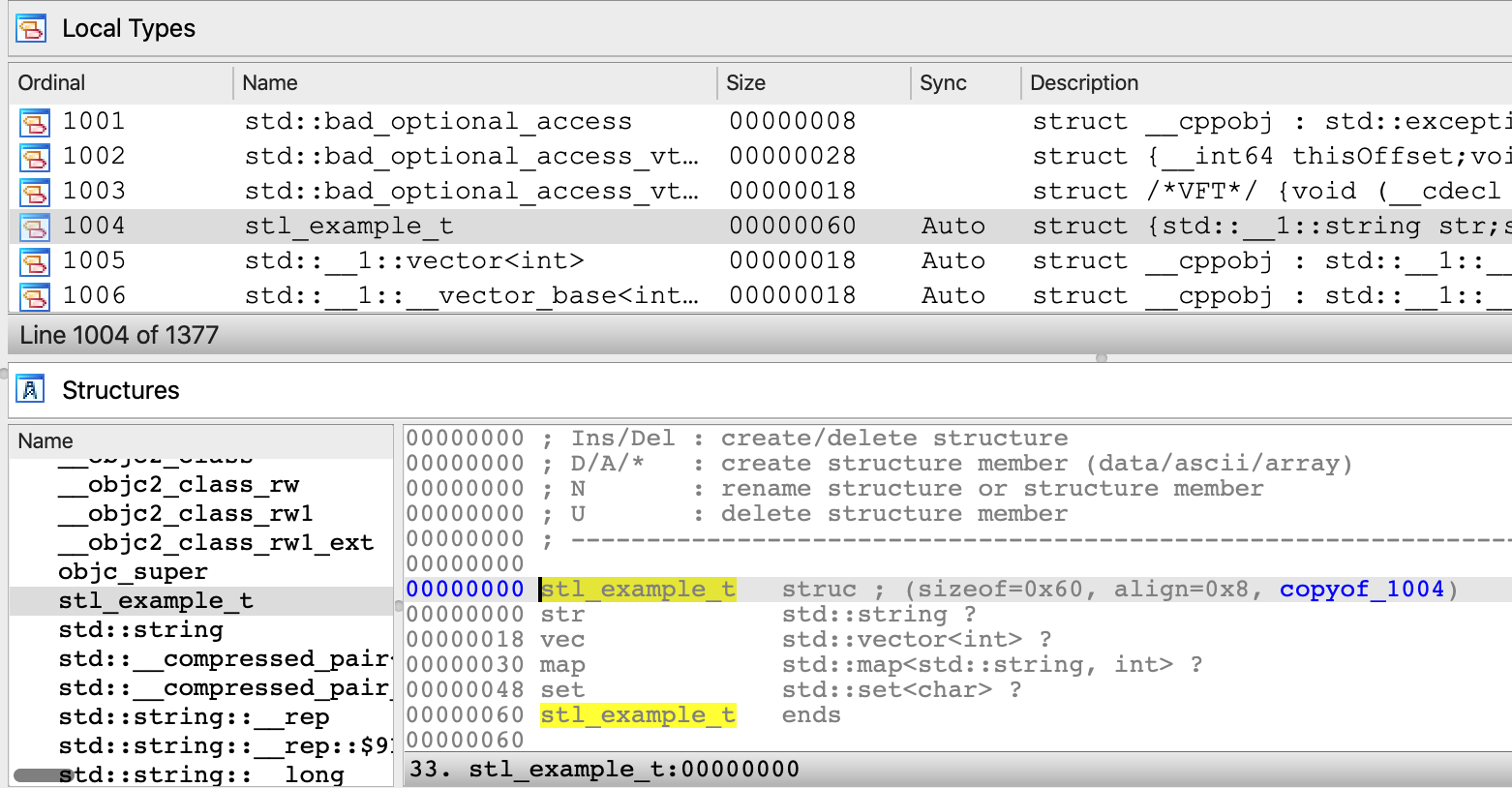The width and height of the screenshot is (1512, 788).
Task: Select the map member row in the struct view
Action: 678,664
